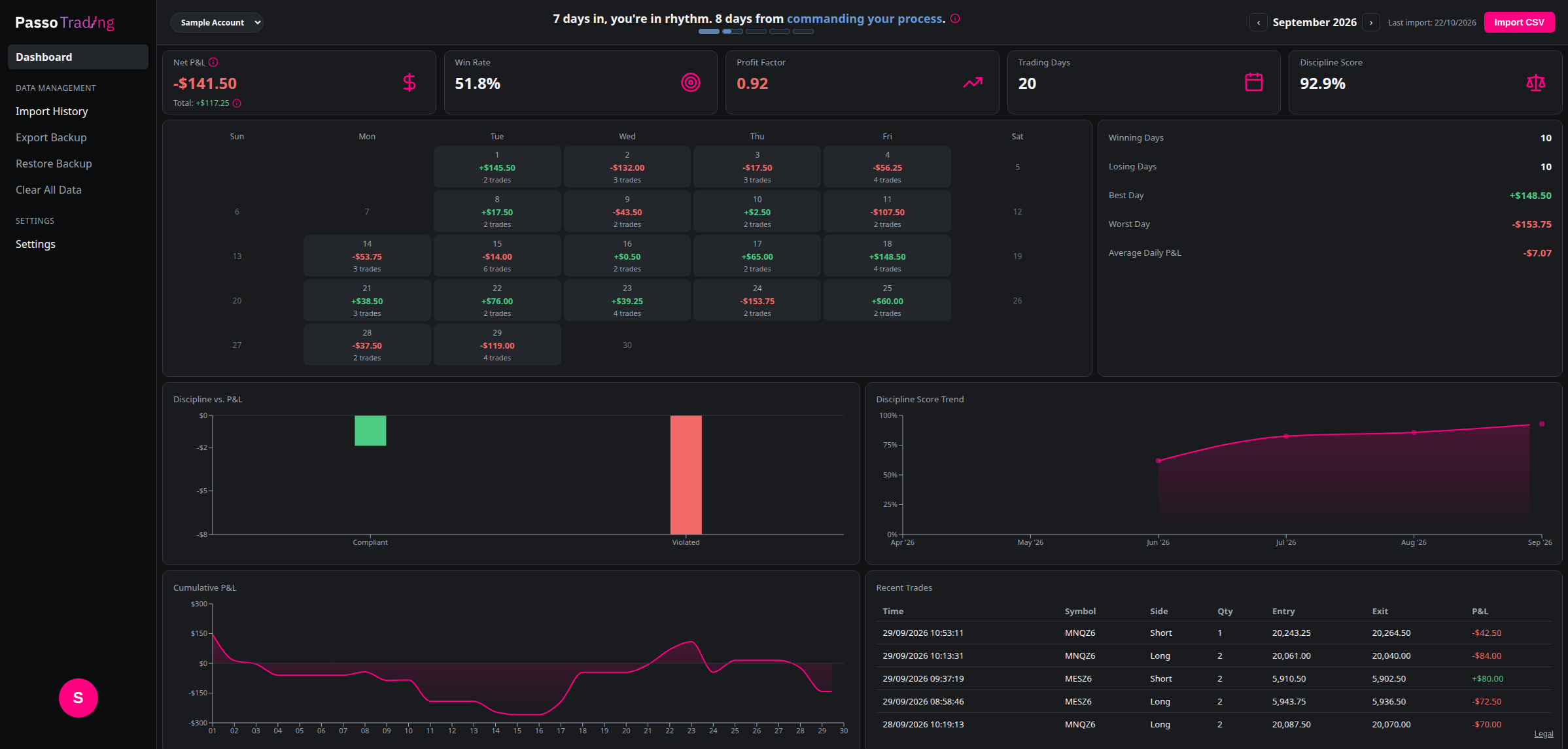Click info icon next to Total +$117.25
This screenshot has width=1568, height=749.
click(237, 103)
